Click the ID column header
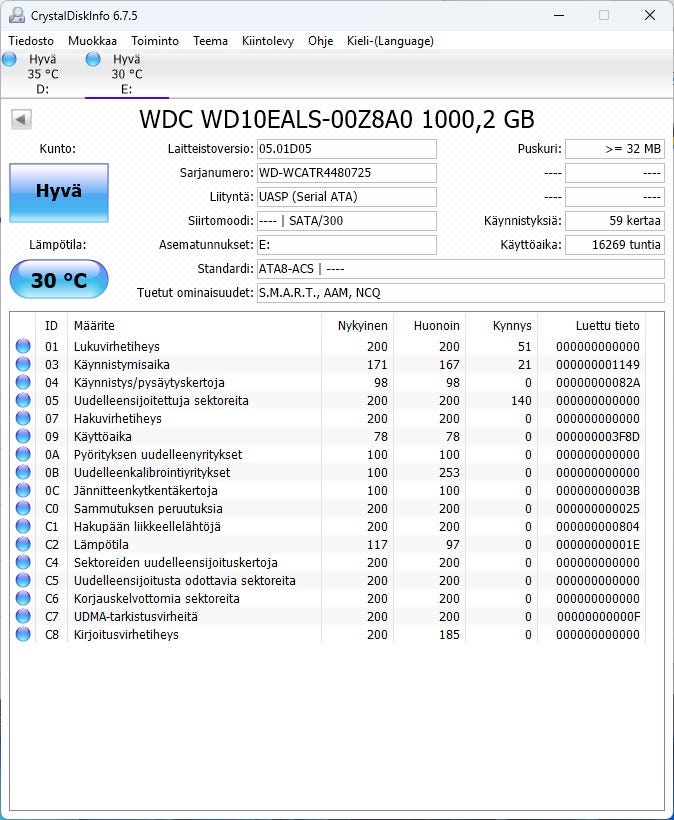The height and width of the screenshot is (820, 674). pos(51,325)
